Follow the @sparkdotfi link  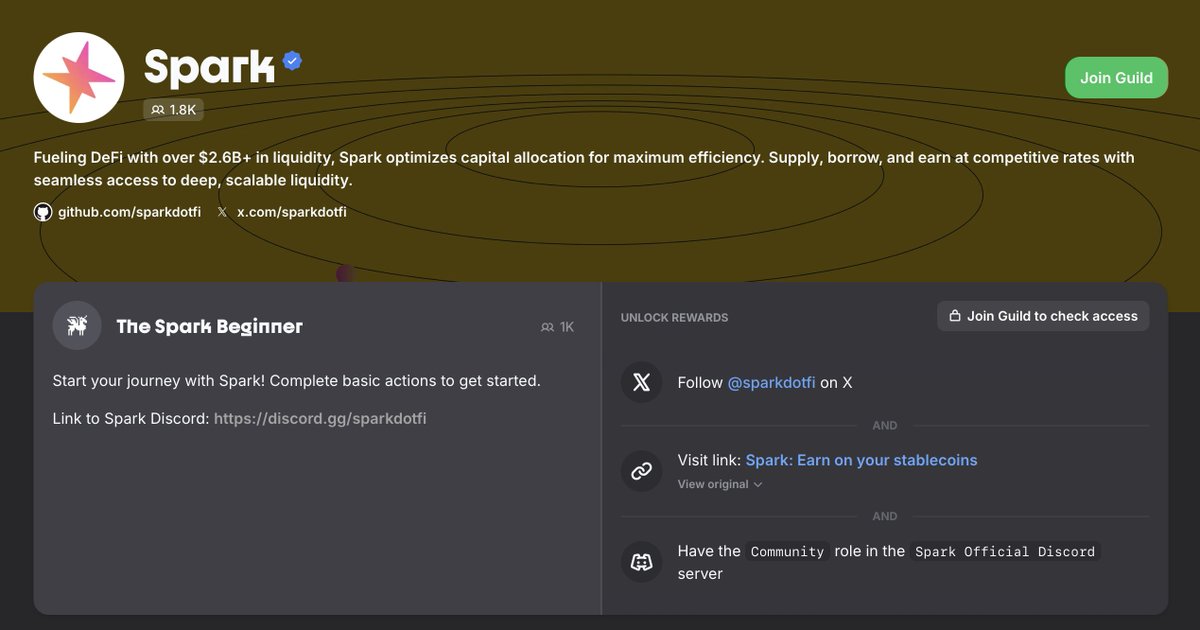[771, 382]
